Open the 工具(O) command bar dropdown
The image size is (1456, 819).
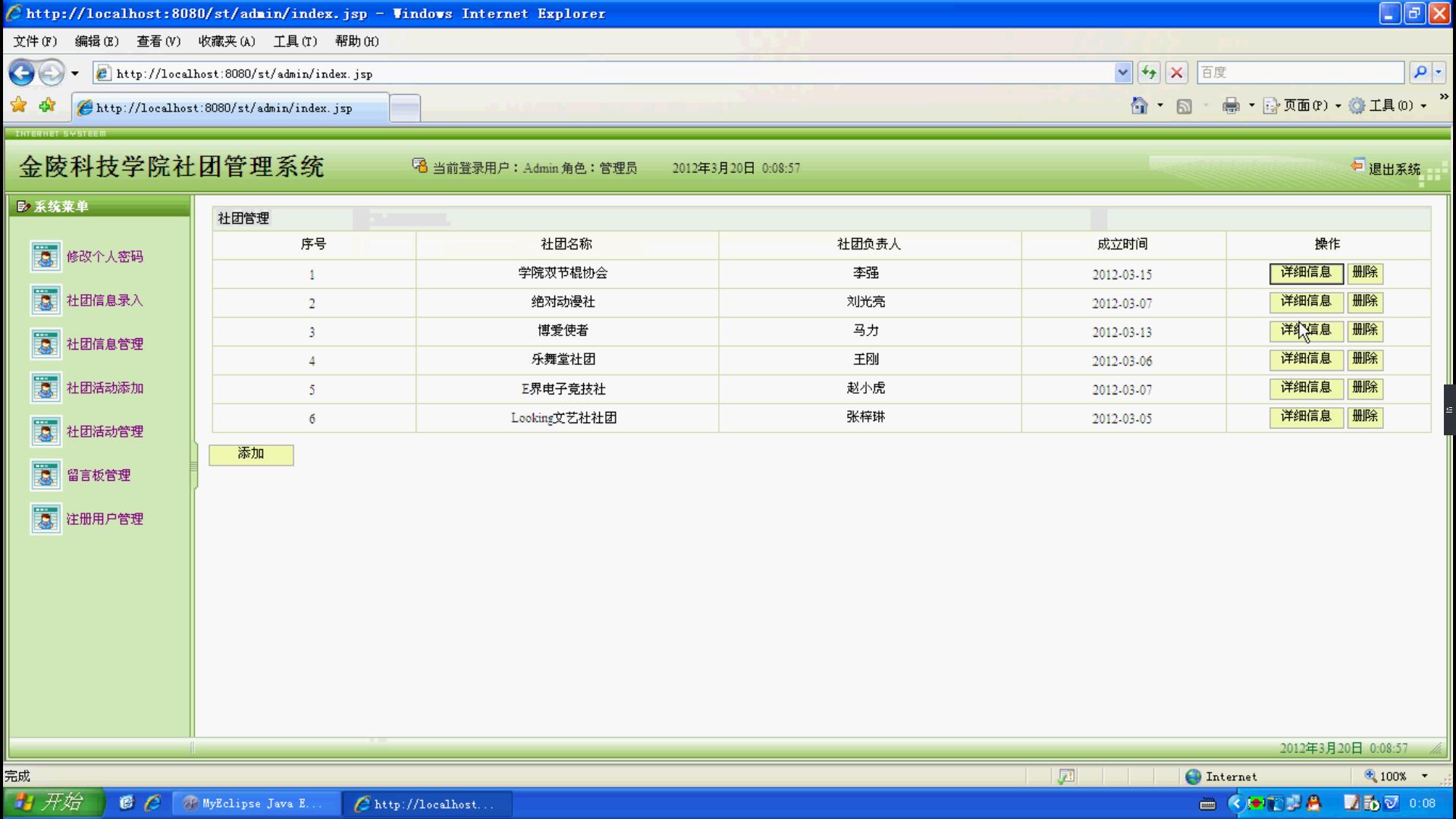[1389, 105]
